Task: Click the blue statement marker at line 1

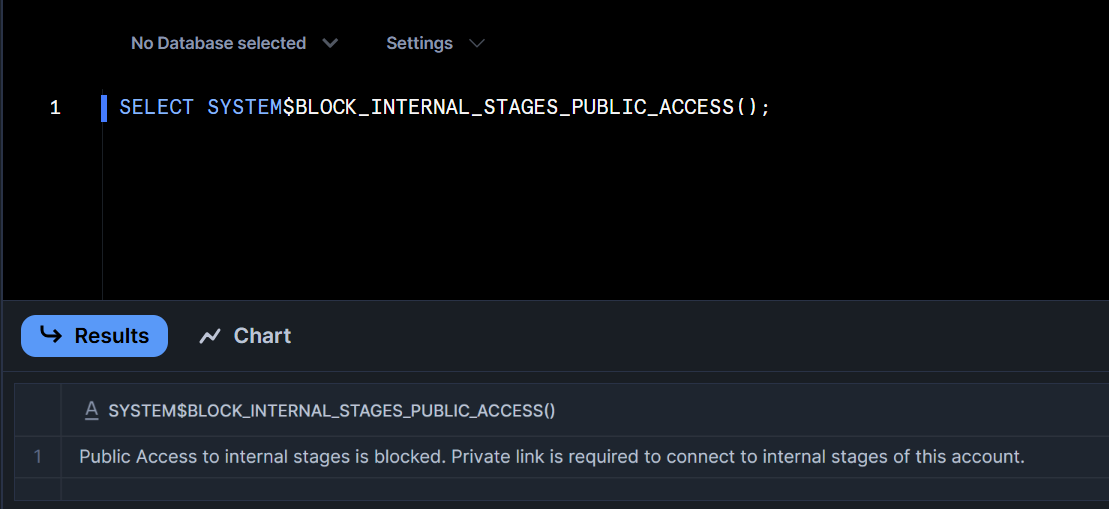Action: pyautogui.click(x=103, y=107)
